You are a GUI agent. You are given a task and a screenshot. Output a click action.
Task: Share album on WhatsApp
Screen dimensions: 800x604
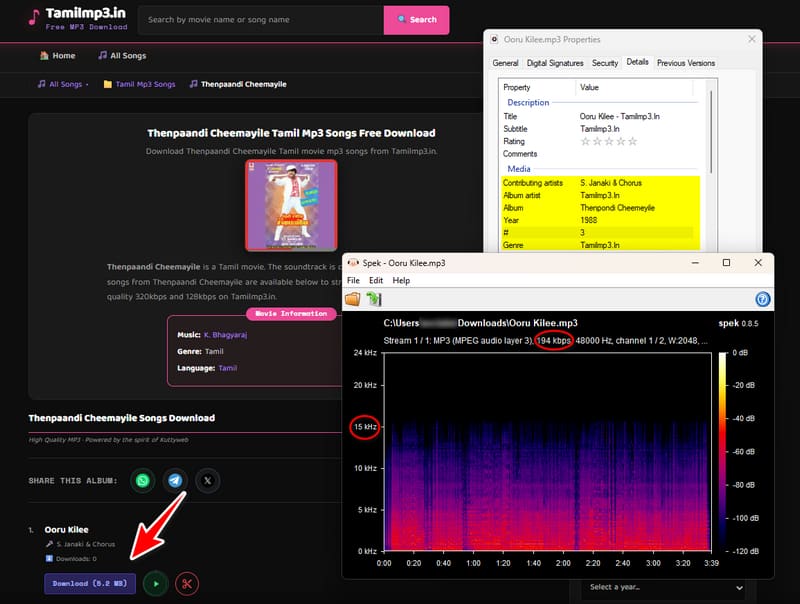coord(142,481)
